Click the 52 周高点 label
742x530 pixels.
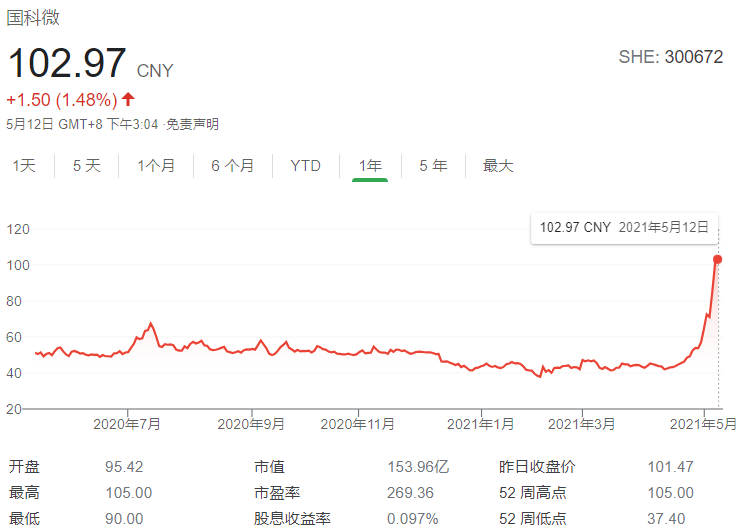[533, 493]
